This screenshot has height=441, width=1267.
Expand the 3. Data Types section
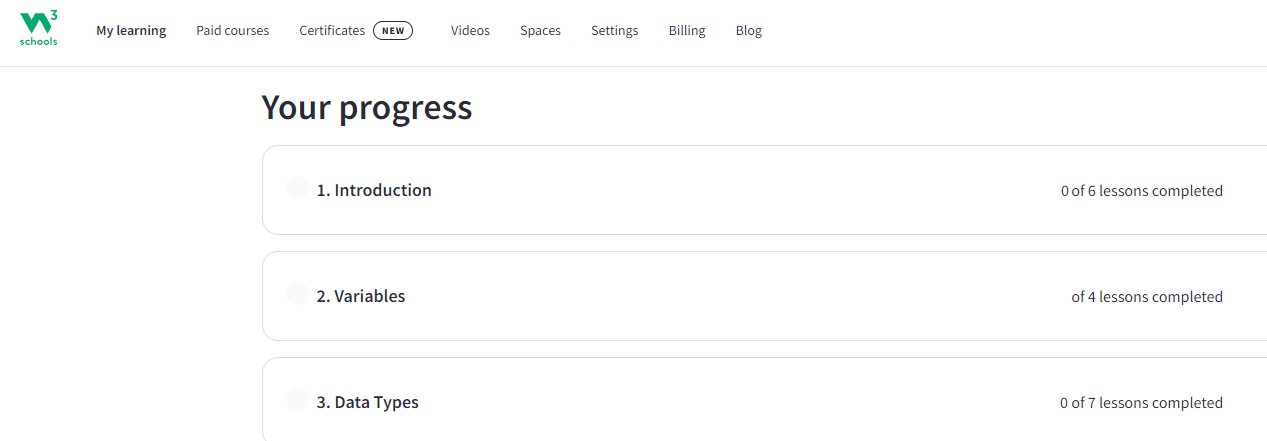tap(367, 402)
